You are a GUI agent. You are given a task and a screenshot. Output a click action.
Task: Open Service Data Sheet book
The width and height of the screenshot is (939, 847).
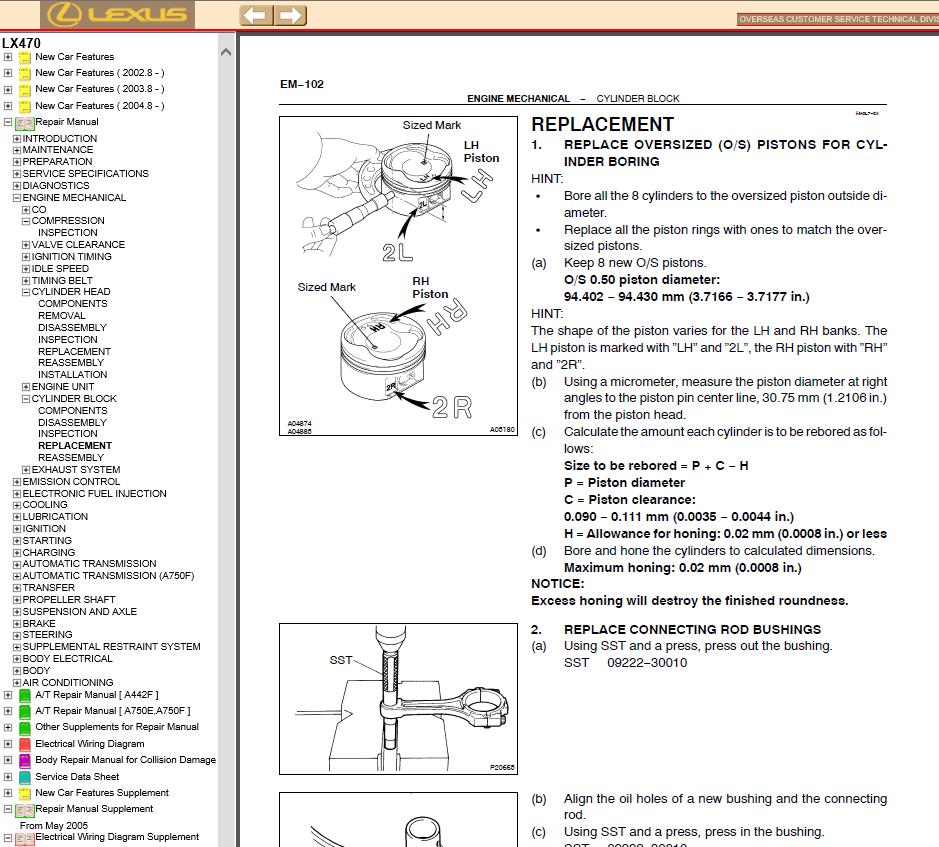[x=77, y=777]
